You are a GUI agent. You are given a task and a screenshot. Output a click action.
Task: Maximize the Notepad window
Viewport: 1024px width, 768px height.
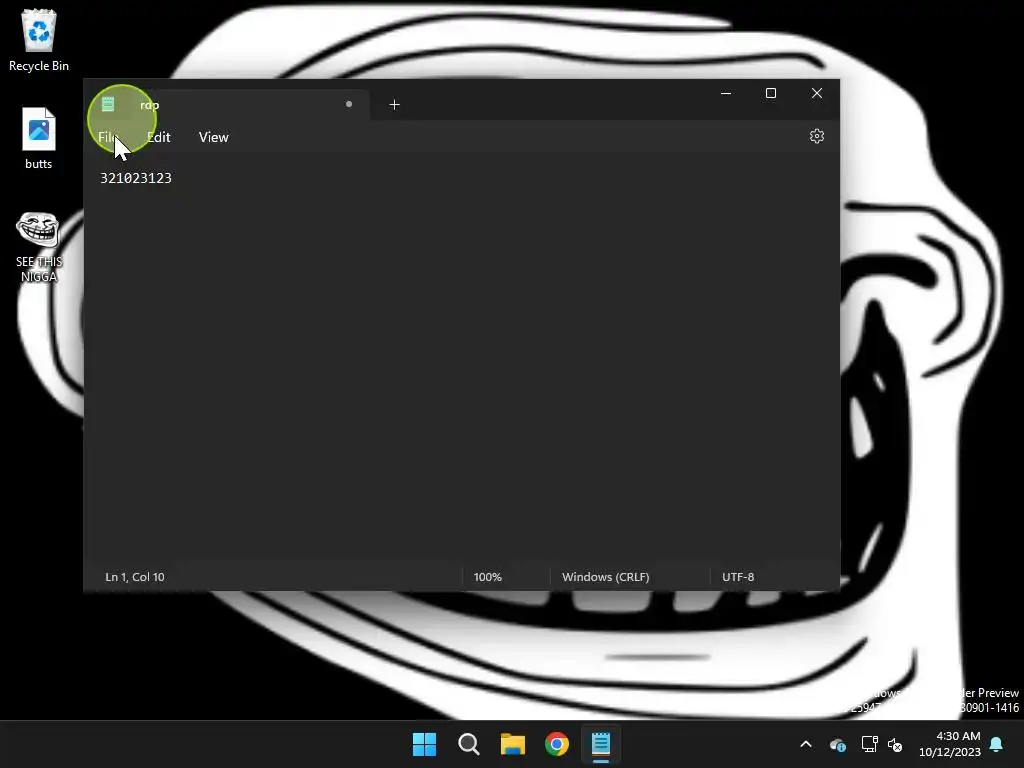771,93
